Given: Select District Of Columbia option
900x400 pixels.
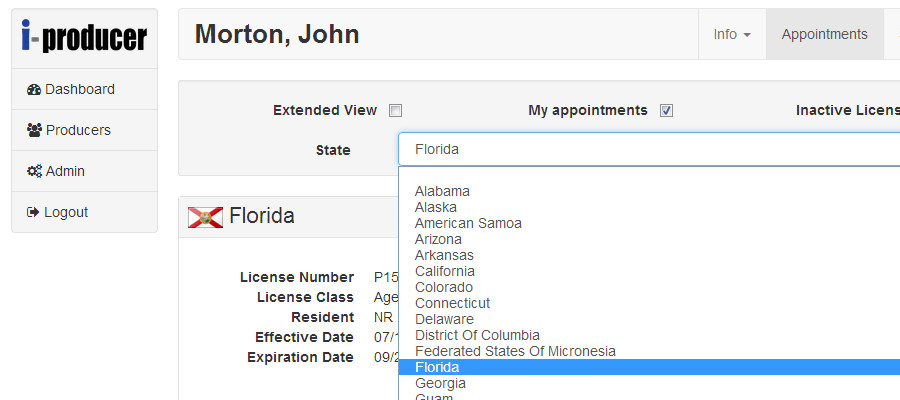Looking at the screenshot, I should pyautogui.click(x=477, y=335).
